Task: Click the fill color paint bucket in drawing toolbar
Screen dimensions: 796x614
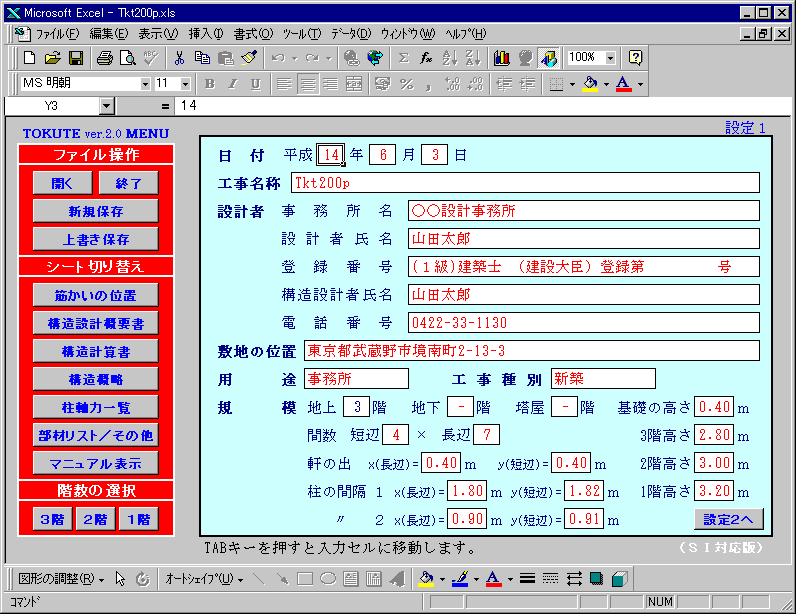Action: point(426,579)
